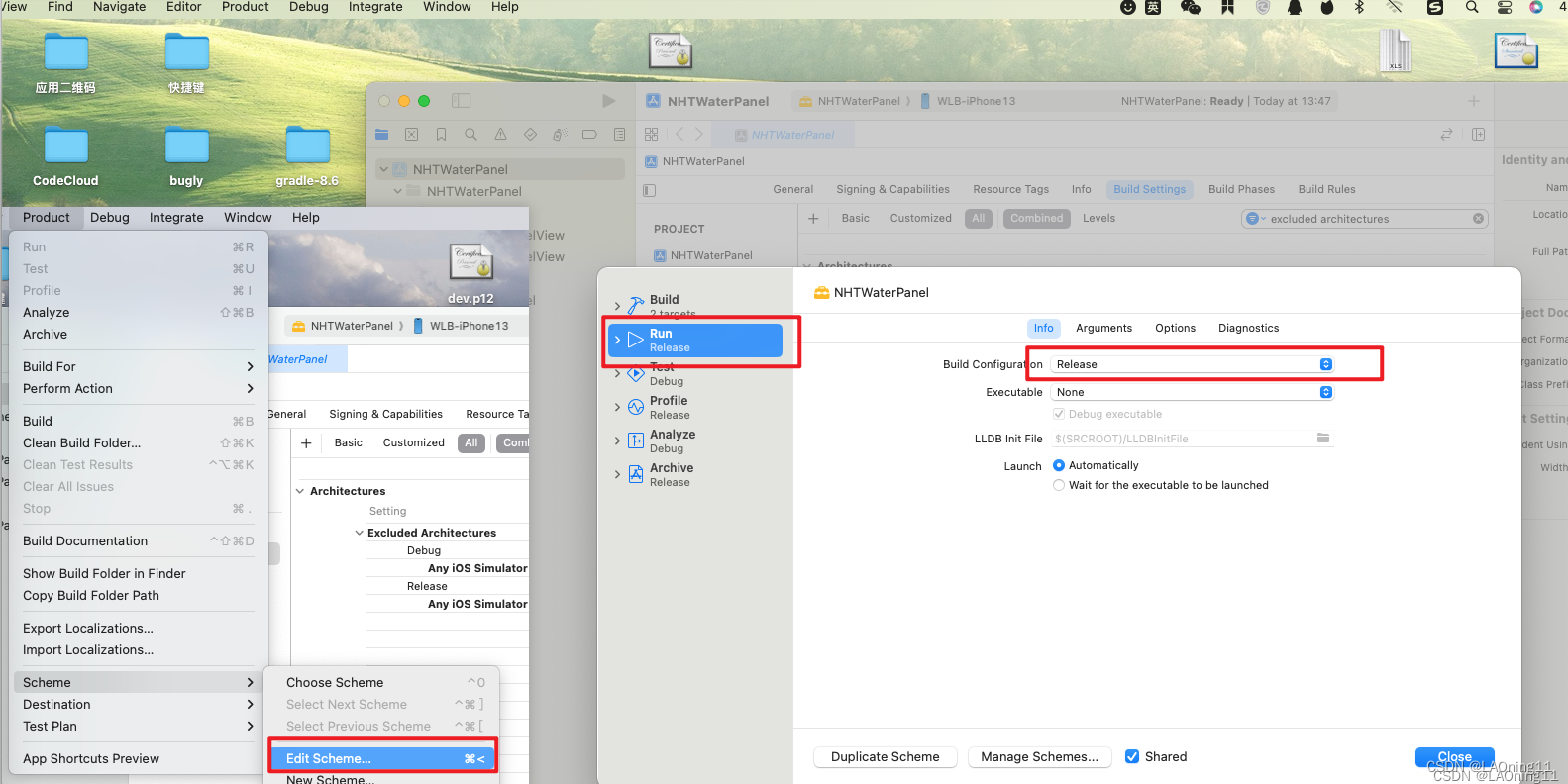Collapse the Excluded Architectures setting row
Viewport: 1568px width, 784px height.
click(x=360, y=533)
